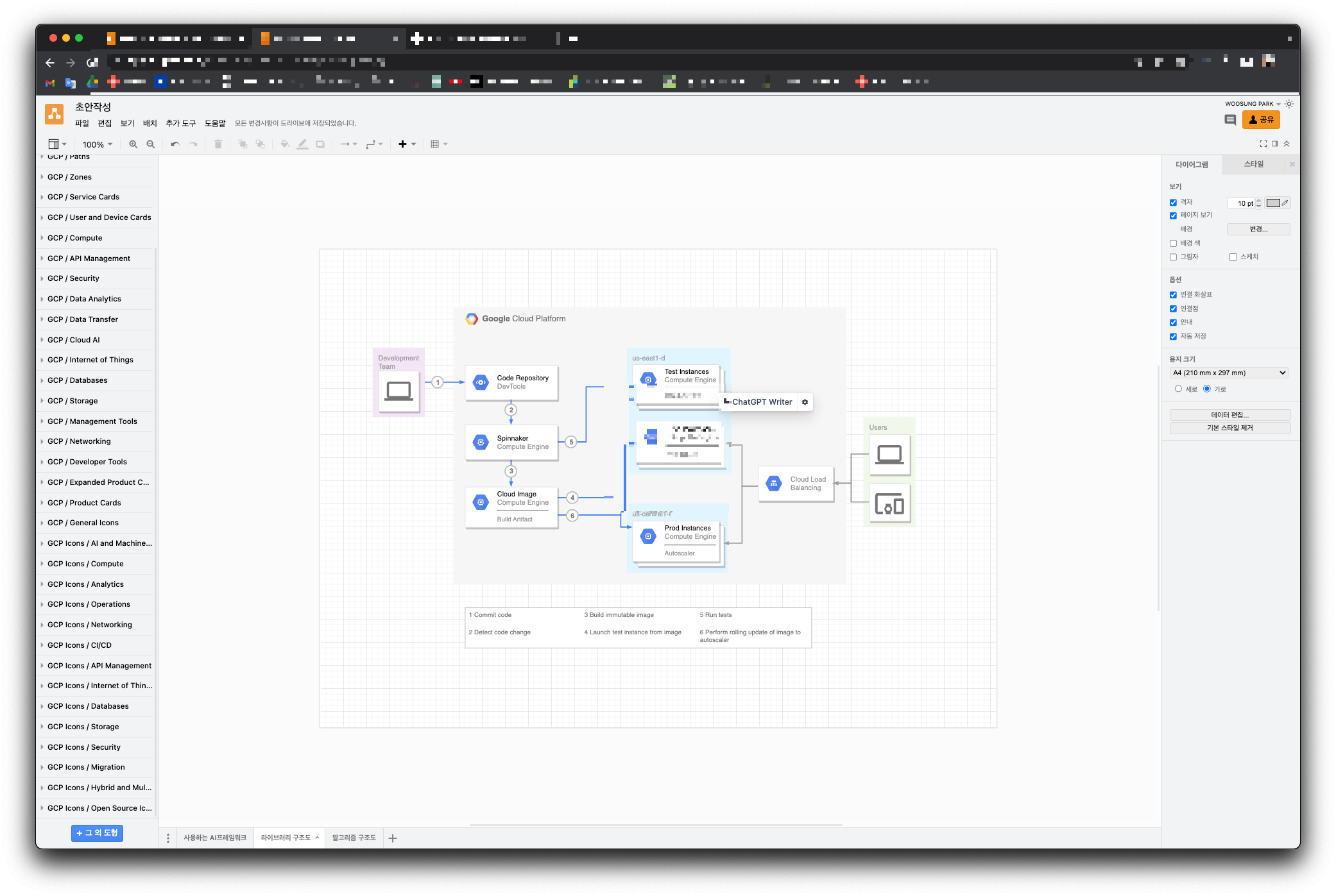Click the zoom in magnifier icon

133,144
